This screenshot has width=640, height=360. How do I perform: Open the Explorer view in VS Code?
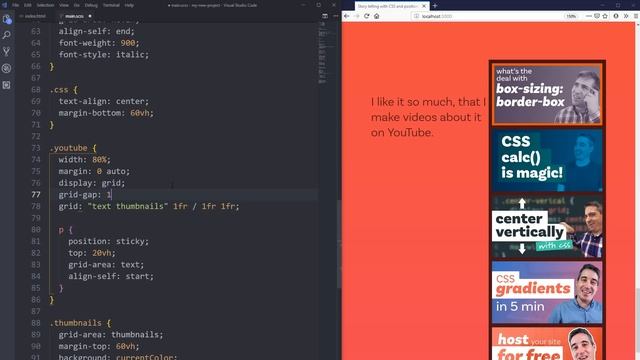coord(7,19)
